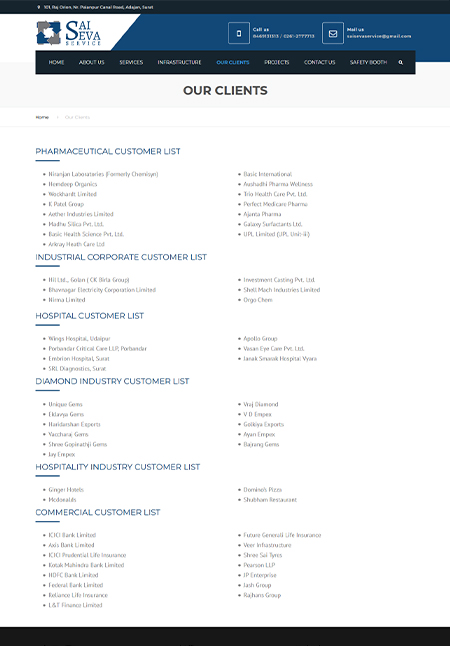The height and width of the screenshot is (646, 450).
Task: Click Diamond Industry Customer List heading
Action: (x=112, y=381)
